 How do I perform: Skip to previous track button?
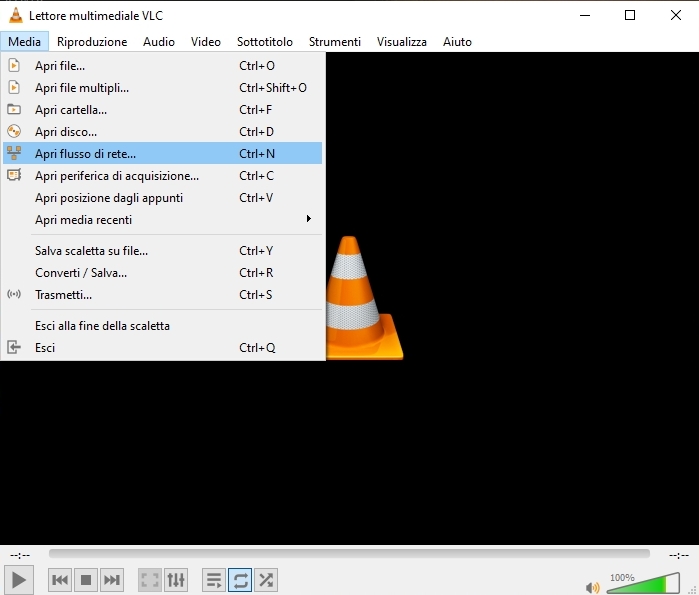pos(60,580)
